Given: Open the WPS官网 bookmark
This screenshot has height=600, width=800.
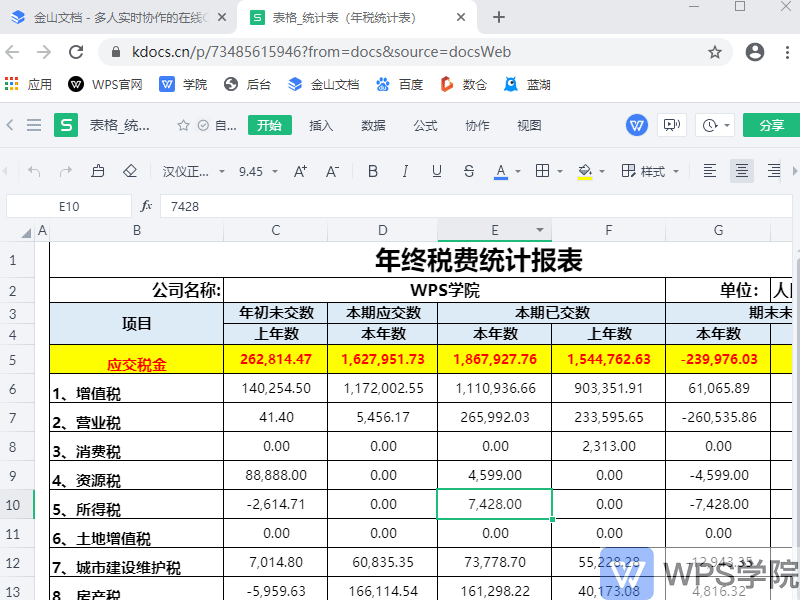Looking at the screenshot, I should pyautogui.click(x=105, y=84).
